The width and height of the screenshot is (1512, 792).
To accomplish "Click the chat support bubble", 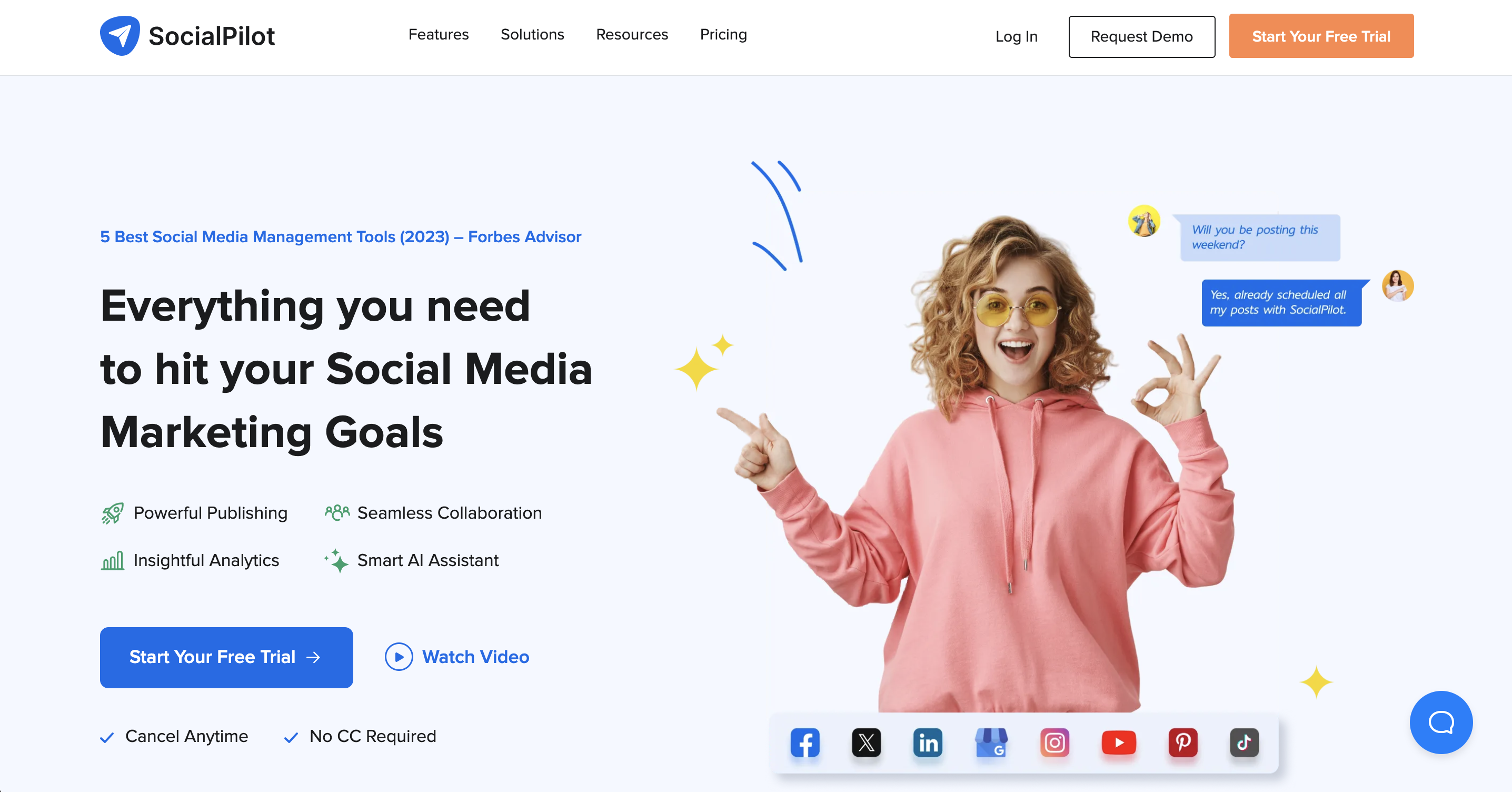I will 1441,721.
